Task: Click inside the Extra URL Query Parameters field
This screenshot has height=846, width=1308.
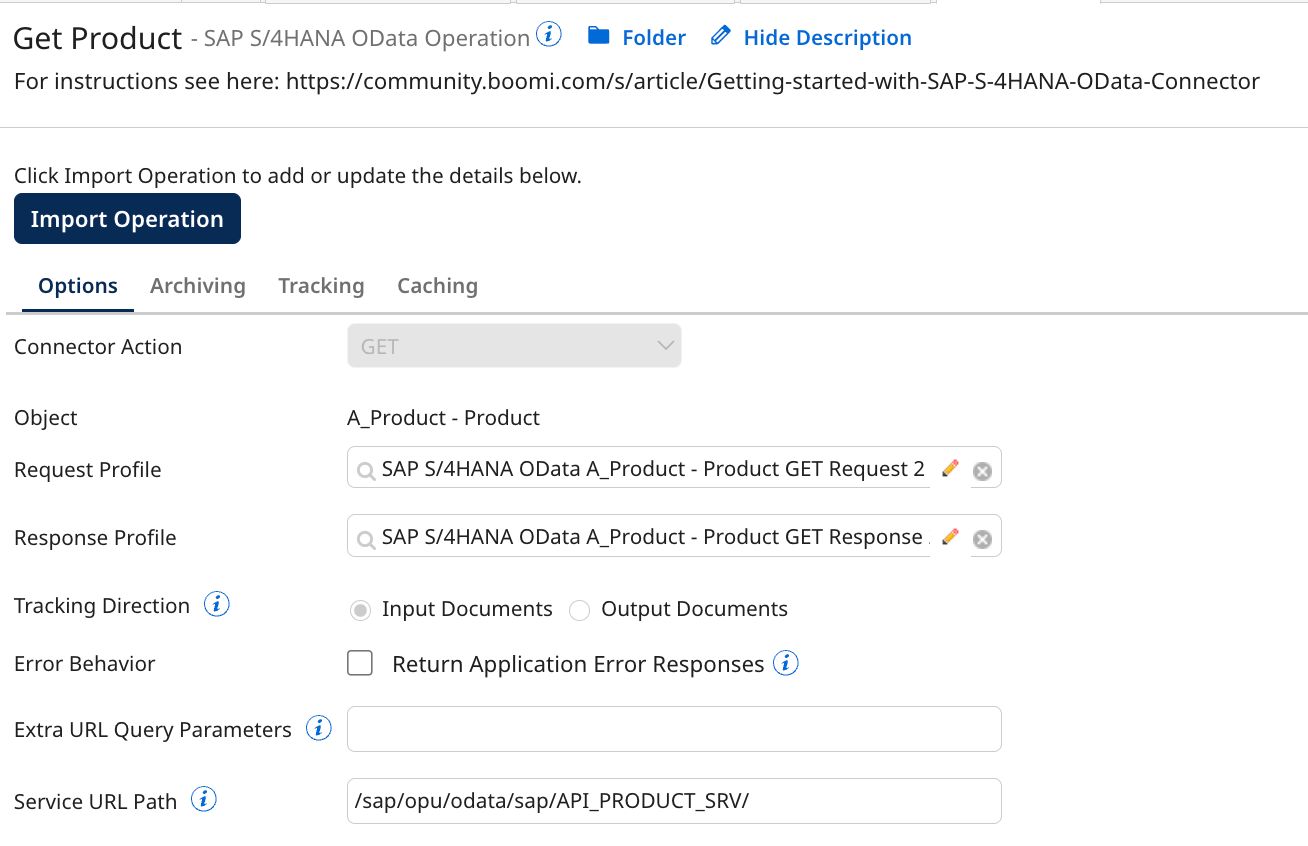Action: (x=673, y=729)
